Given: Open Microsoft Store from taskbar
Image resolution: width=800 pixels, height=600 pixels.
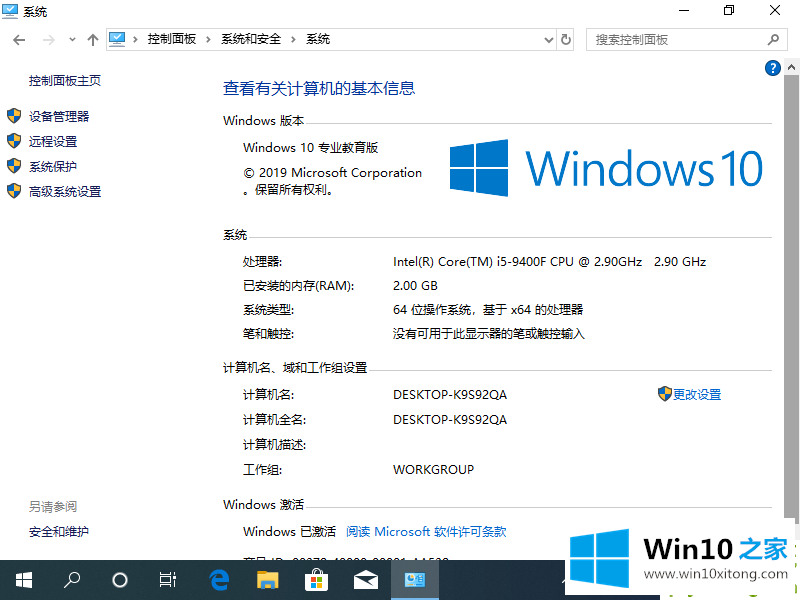Looking at the screenshot, I should coord(316,580).
